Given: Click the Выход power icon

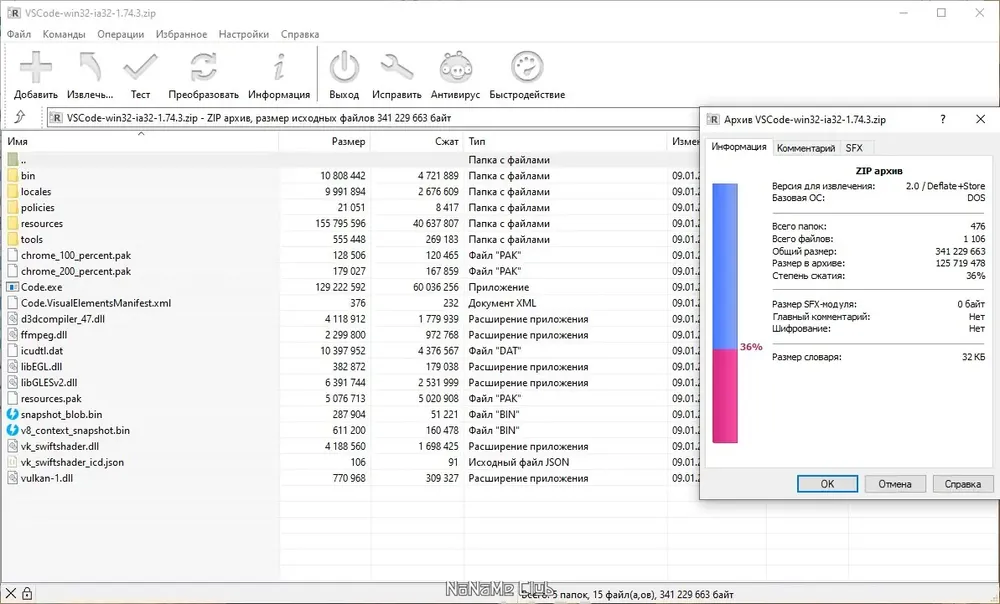Looking at the screenshot, I should pyautogui.click(x=344, y=67).
